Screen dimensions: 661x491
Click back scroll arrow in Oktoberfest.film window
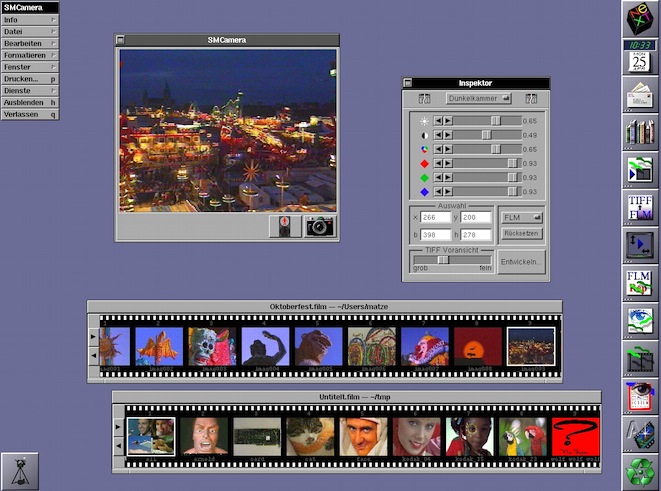(94, 356)
